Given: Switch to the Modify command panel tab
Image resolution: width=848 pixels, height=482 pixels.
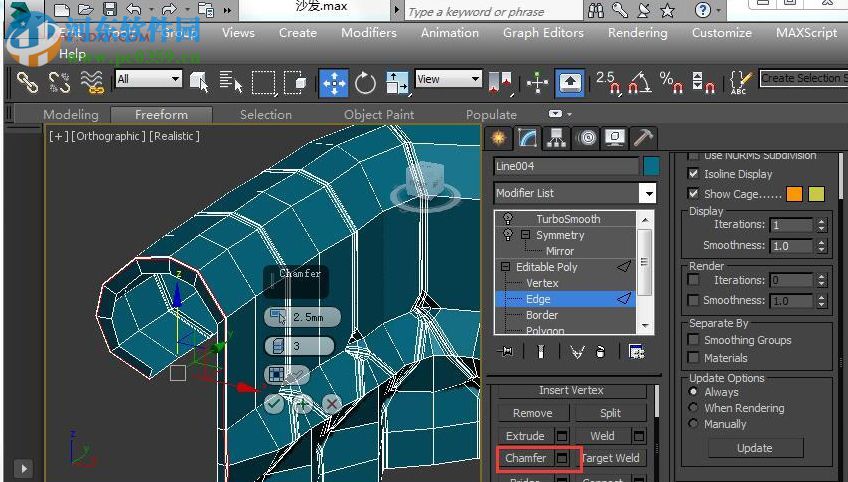Looking at the screenshot, I should (x=527, y=138).
